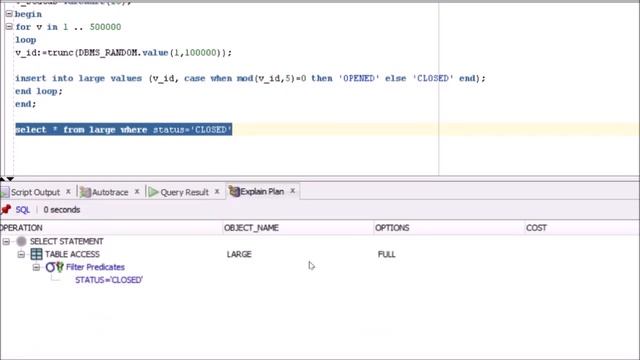The height and width of the screenshot is (360, 640).
Task: Click the Filter Predicates icon
Action: [55, 267]
